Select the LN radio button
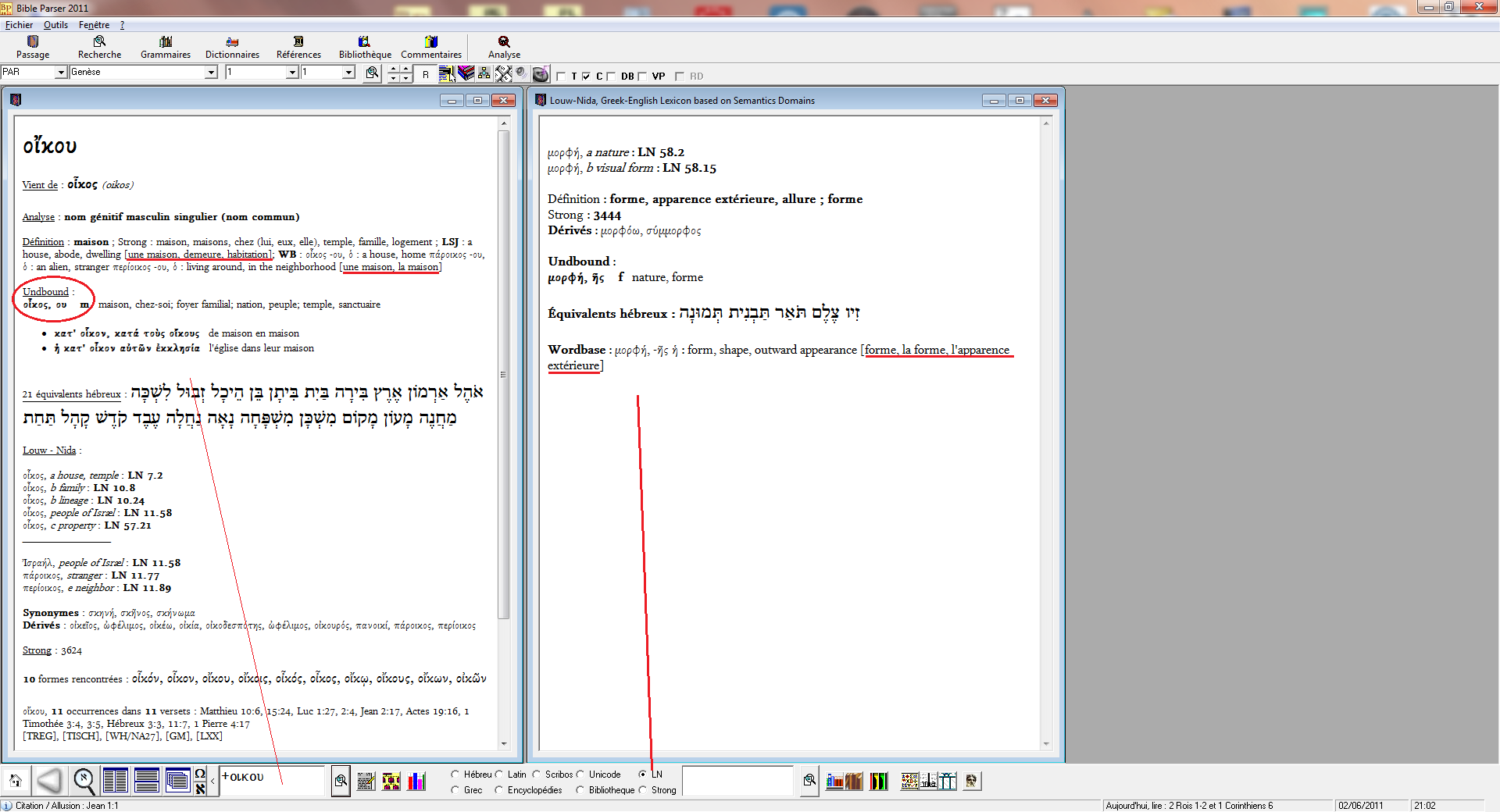The height and width of the screenshot is (812, 1500). click(x=642, y=775)
